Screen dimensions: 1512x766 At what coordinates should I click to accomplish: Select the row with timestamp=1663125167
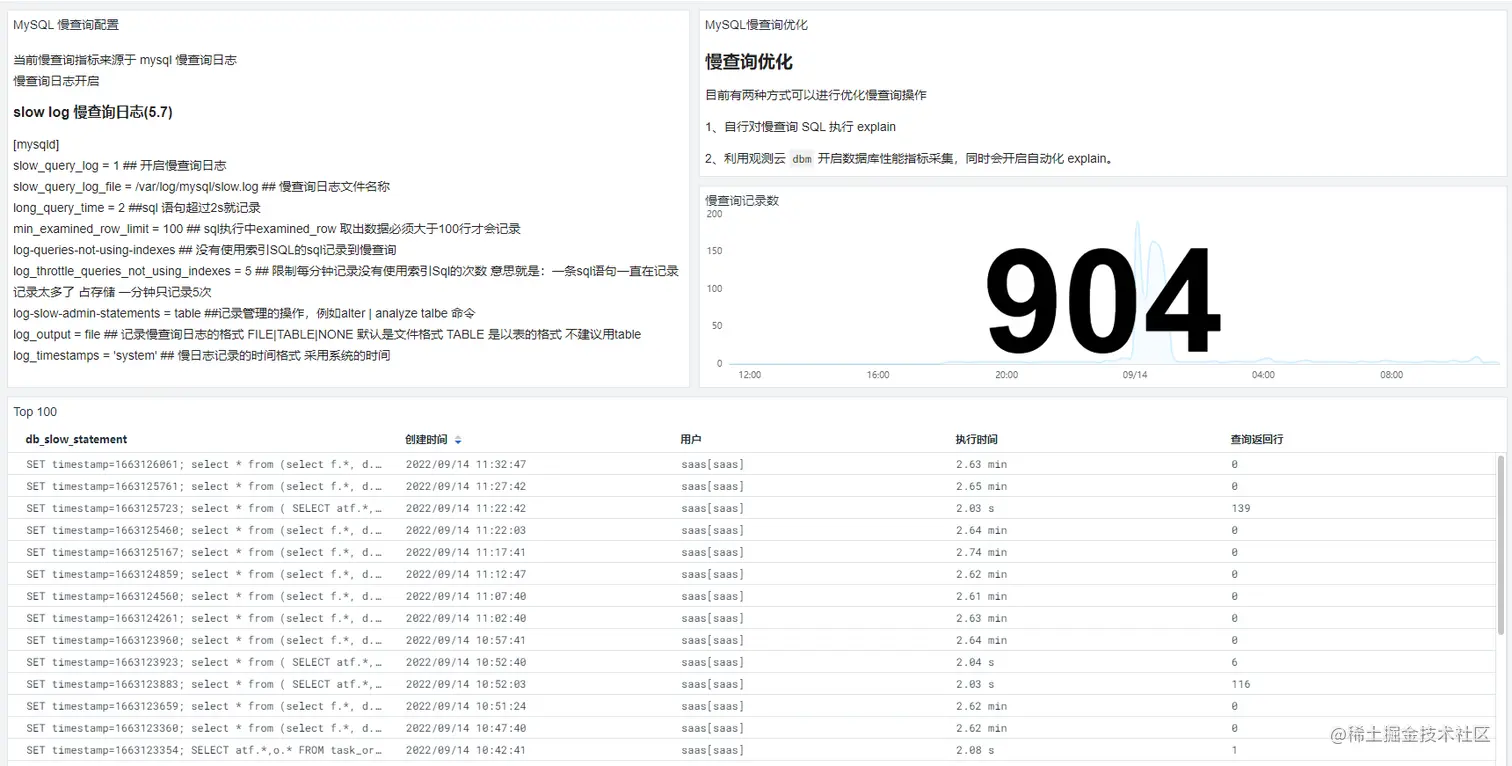pyautogui.click(x=751, y=552)
